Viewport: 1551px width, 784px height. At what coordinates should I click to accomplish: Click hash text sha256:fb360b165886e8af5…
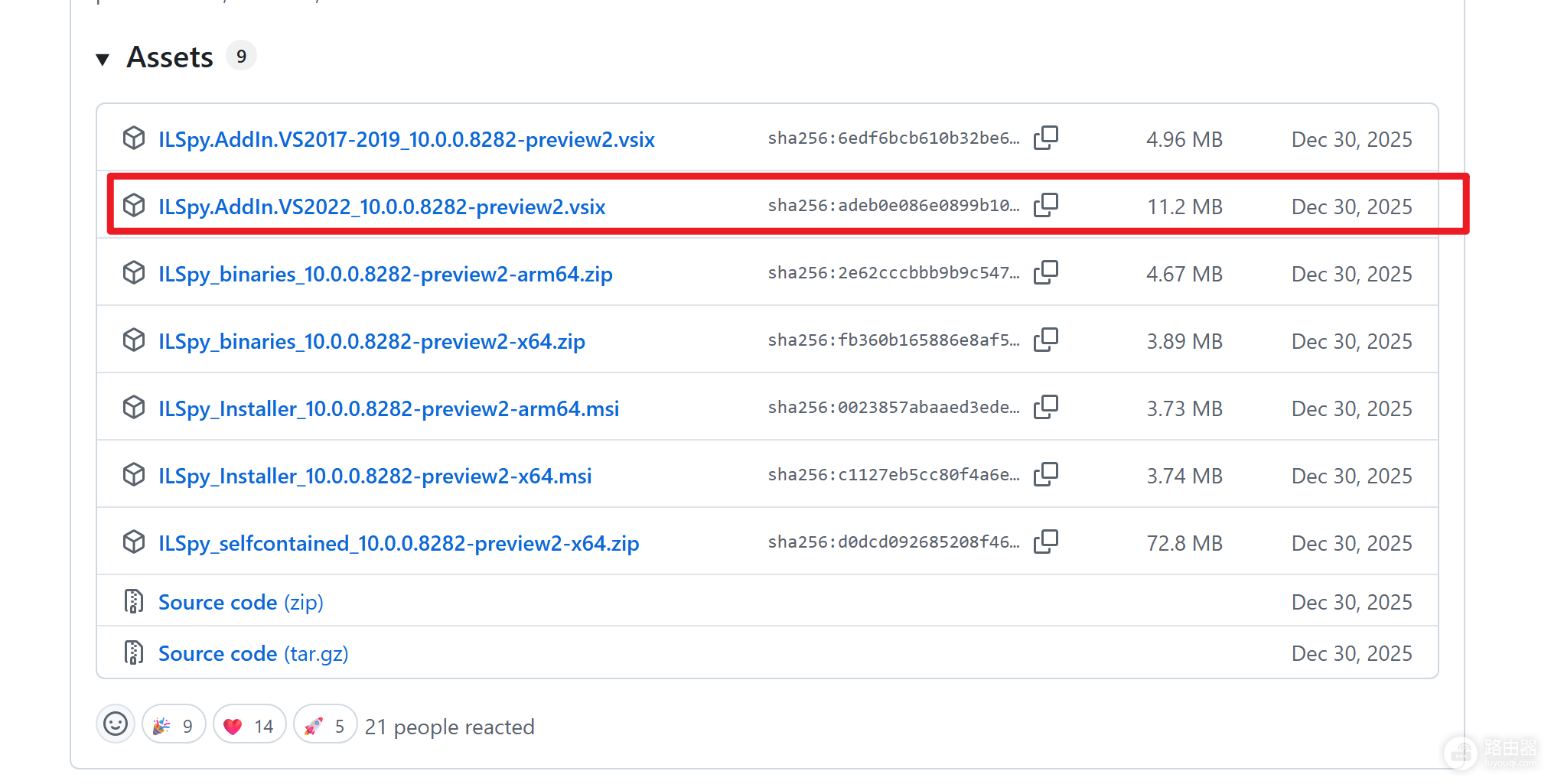[x=894, y=340]
